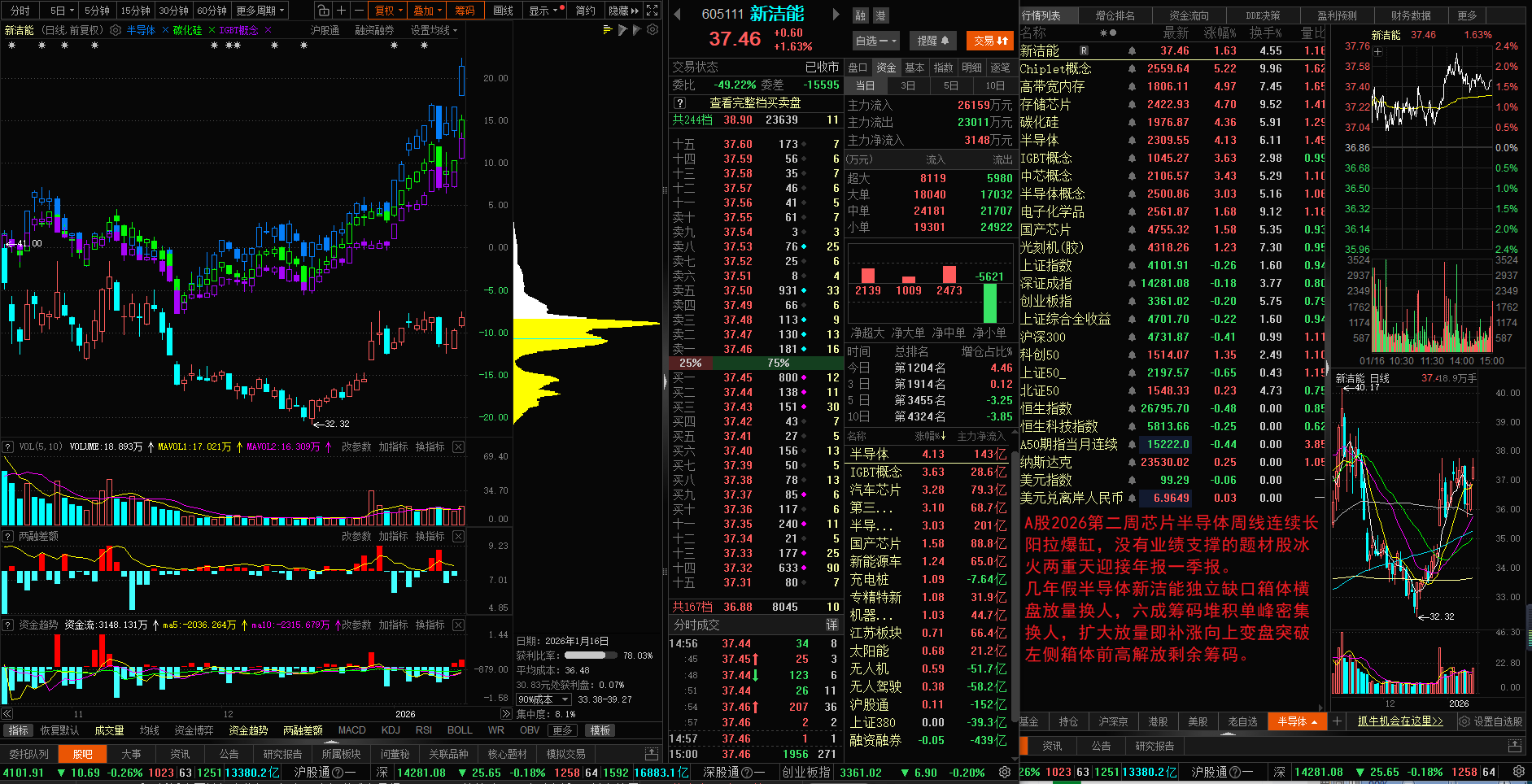Image resolution: width=1532 pixels, height=784 pixels.
Task: Open 增仓排名 tab in right panel
Action: [1115, 15]
